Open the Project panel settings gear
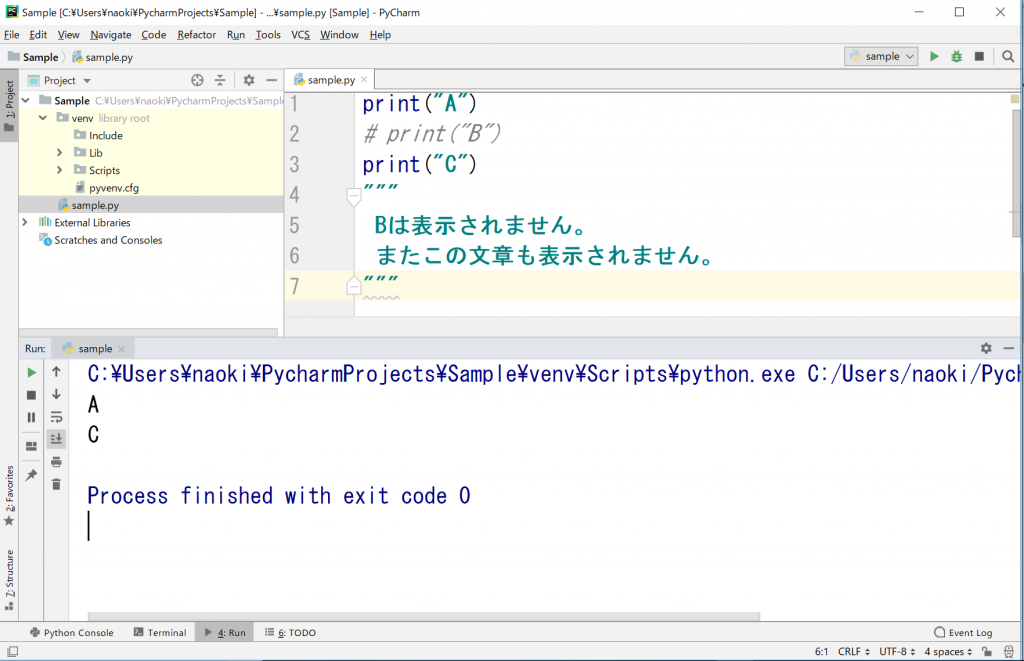Viewport: 1024px width, 661px height. pos(247,80)
